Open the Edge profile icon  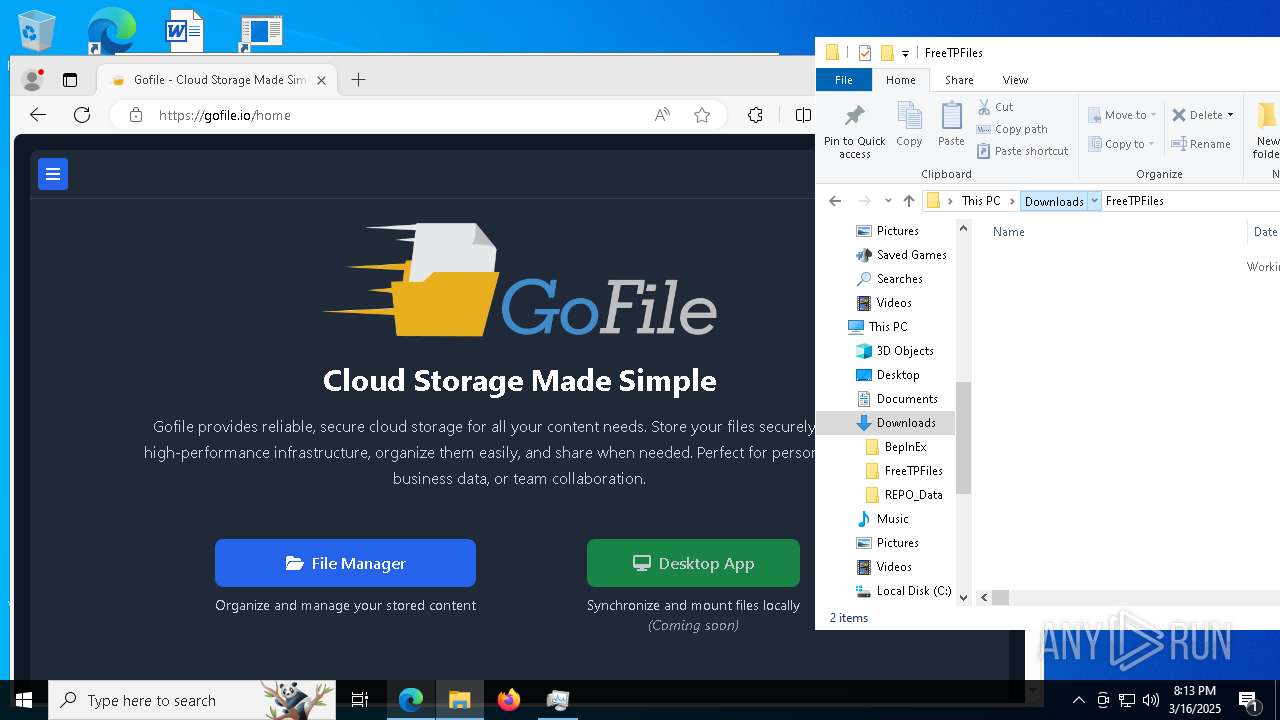point(33,80)
